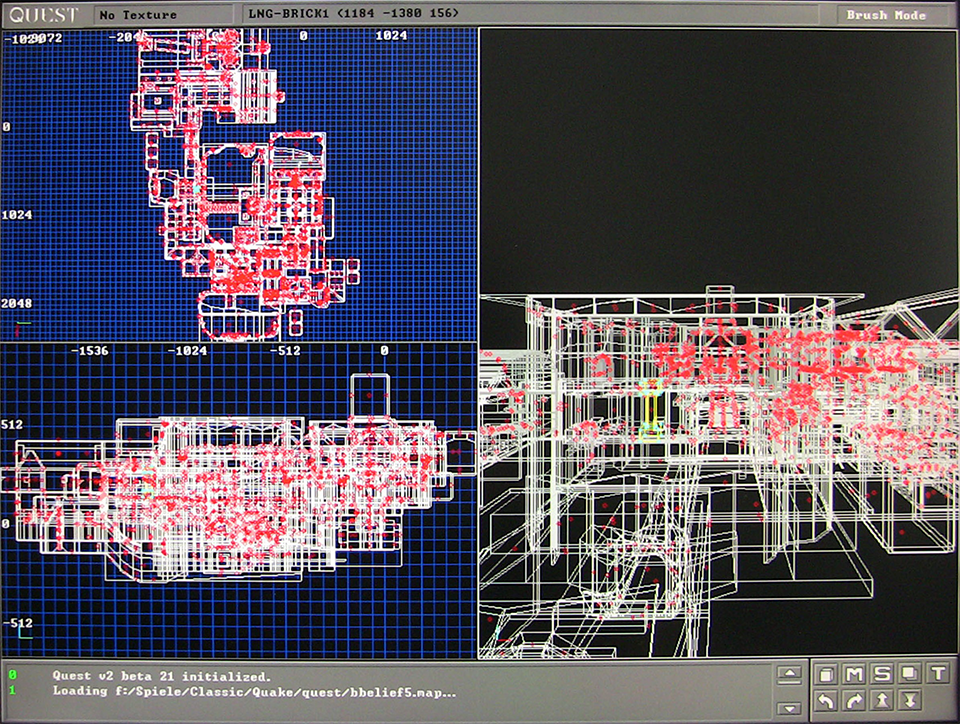Click the green axis marker in top-down view
Screen dimensions: 960x724
coord(23,323)
